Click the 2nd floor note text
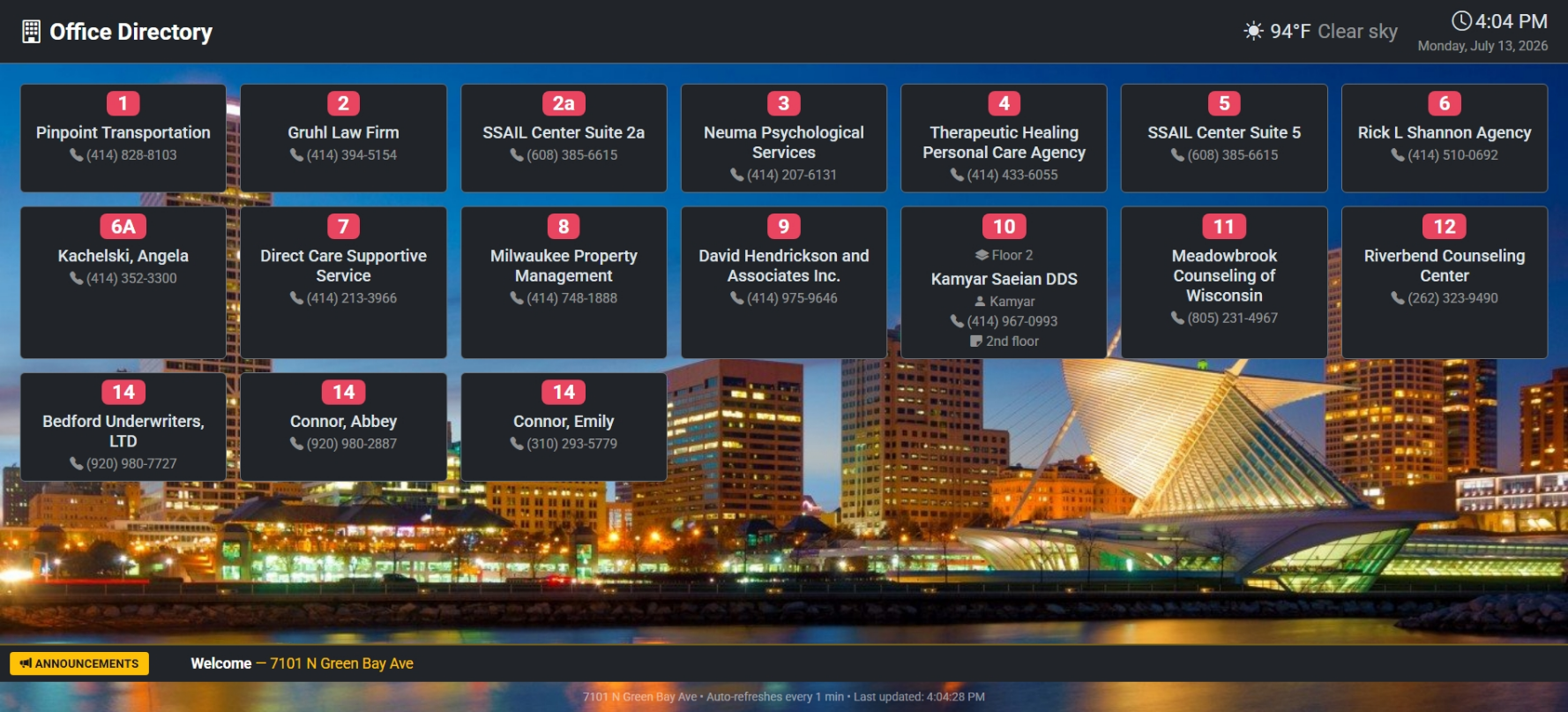 pos(1012,341)
